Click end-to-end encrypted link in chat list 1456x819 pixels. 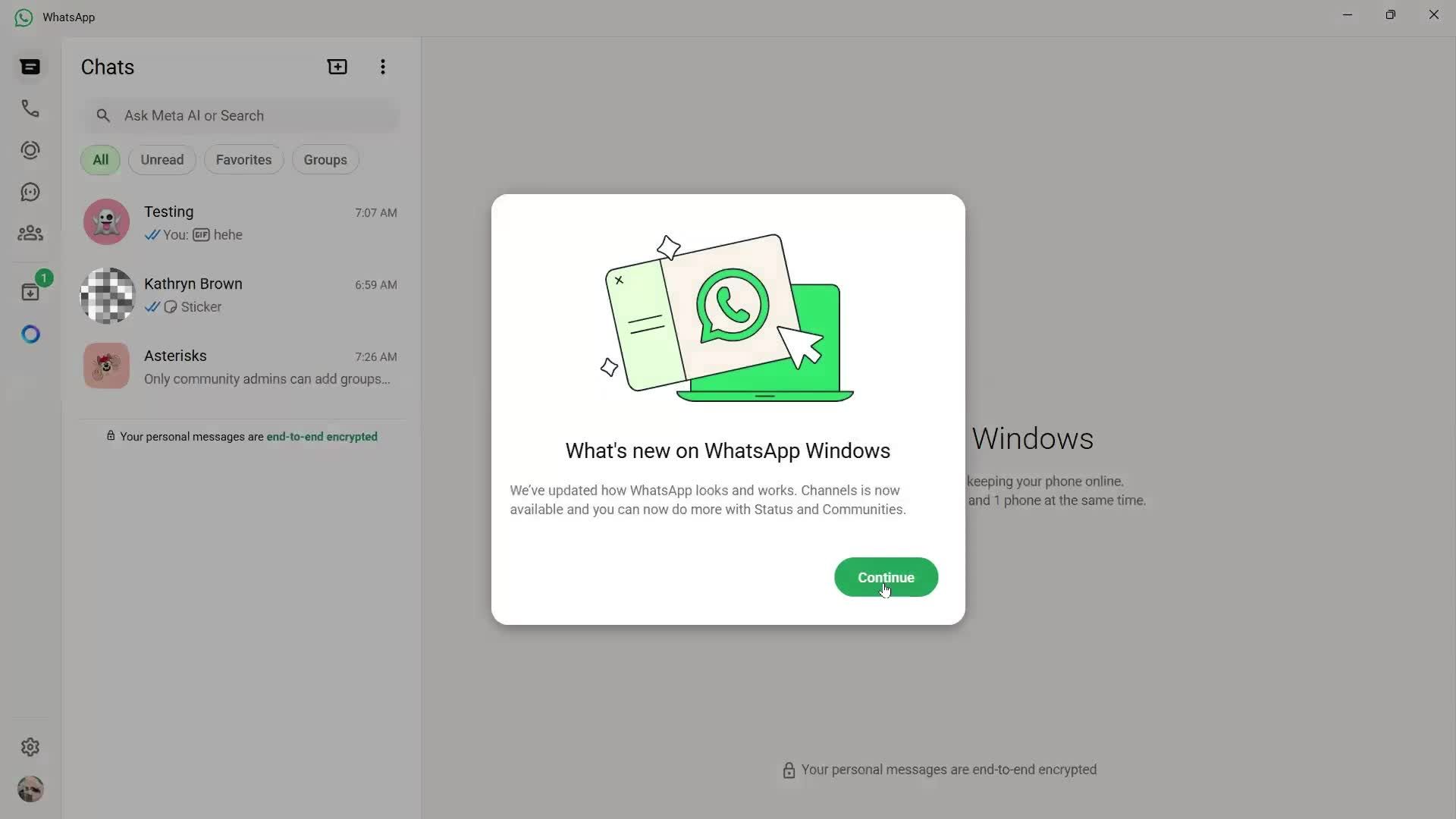coord(322,437)
